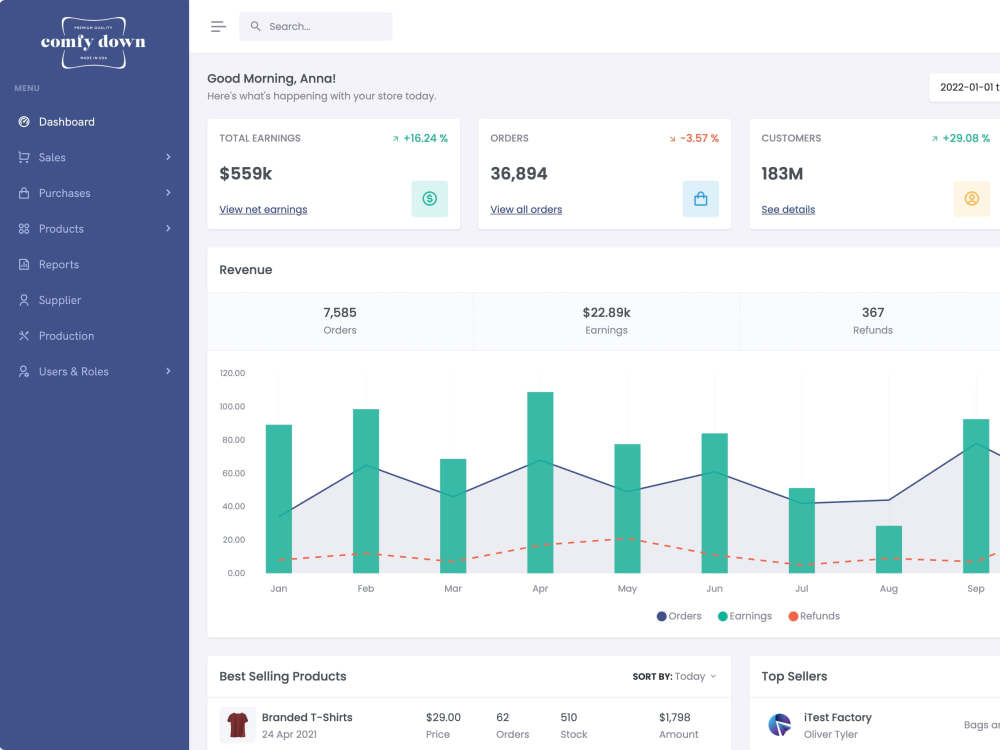Click the search magnifier icon
This screenshot has height=750, width=1000.
coord(255,26)
